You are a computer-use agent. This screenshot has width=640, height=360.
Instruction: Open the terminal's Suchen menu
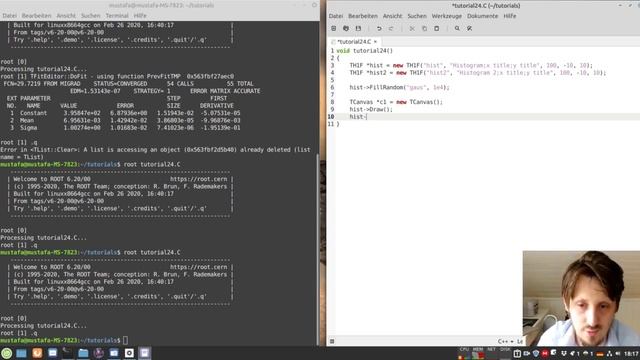(90, 16)
